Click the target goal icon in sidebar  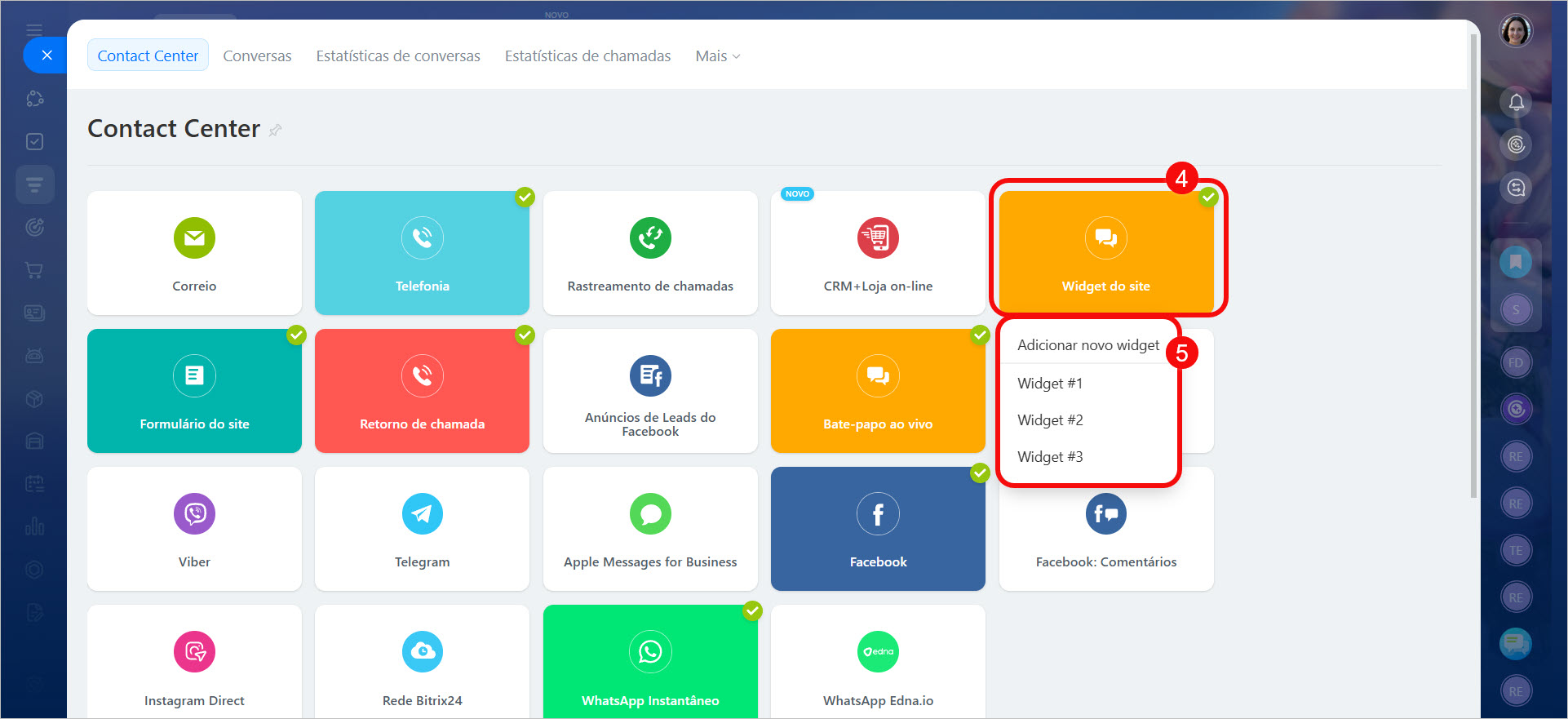(34, 228)
